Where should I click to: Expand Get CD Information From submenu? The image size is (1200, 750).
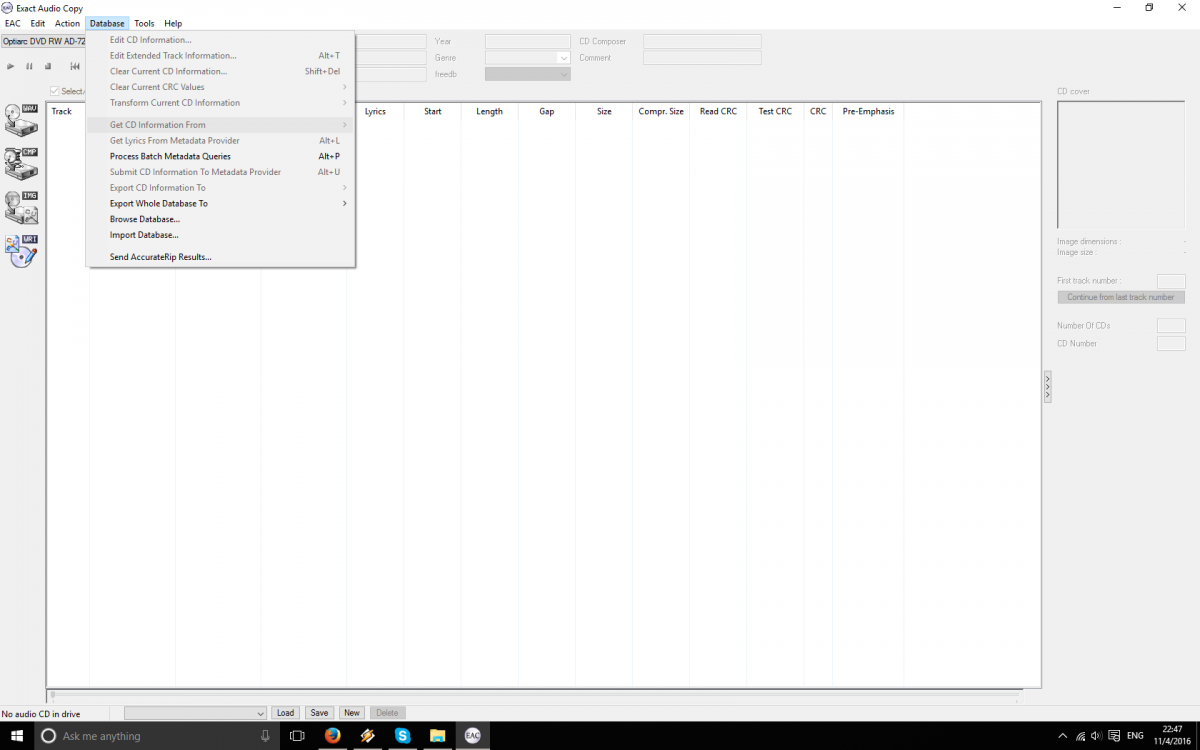(219, 125)
